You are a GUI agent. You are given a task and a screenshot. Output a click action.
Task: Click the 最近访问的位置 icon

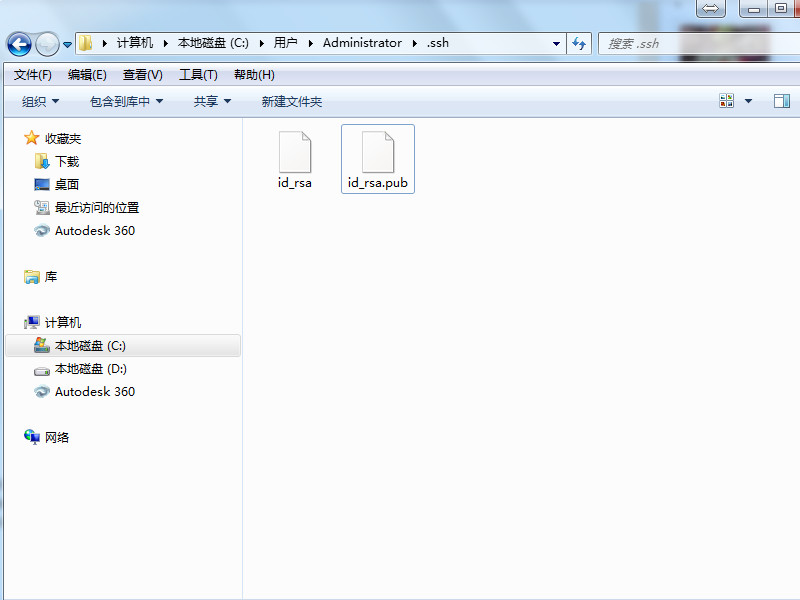pos(42,207)
